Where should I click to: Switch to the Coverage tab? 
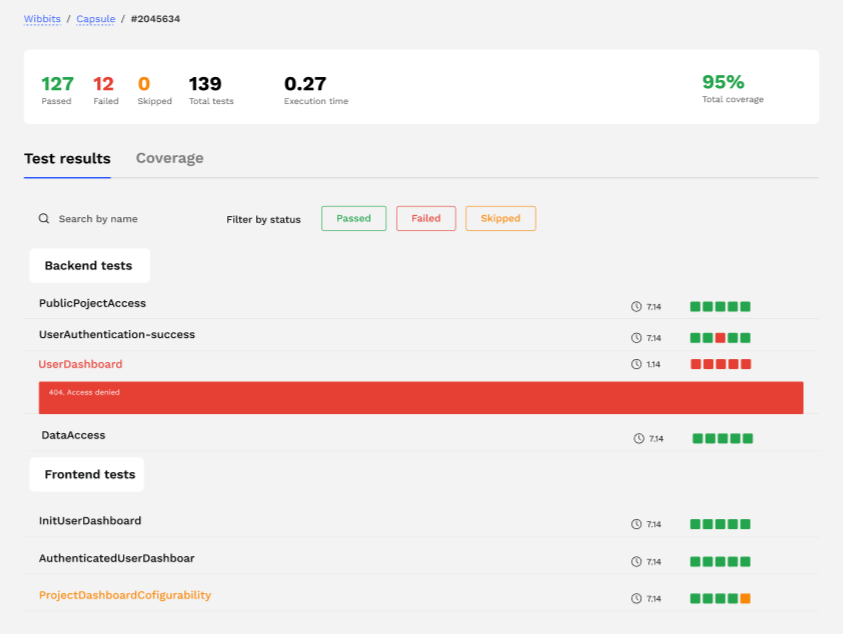point(169,158)
